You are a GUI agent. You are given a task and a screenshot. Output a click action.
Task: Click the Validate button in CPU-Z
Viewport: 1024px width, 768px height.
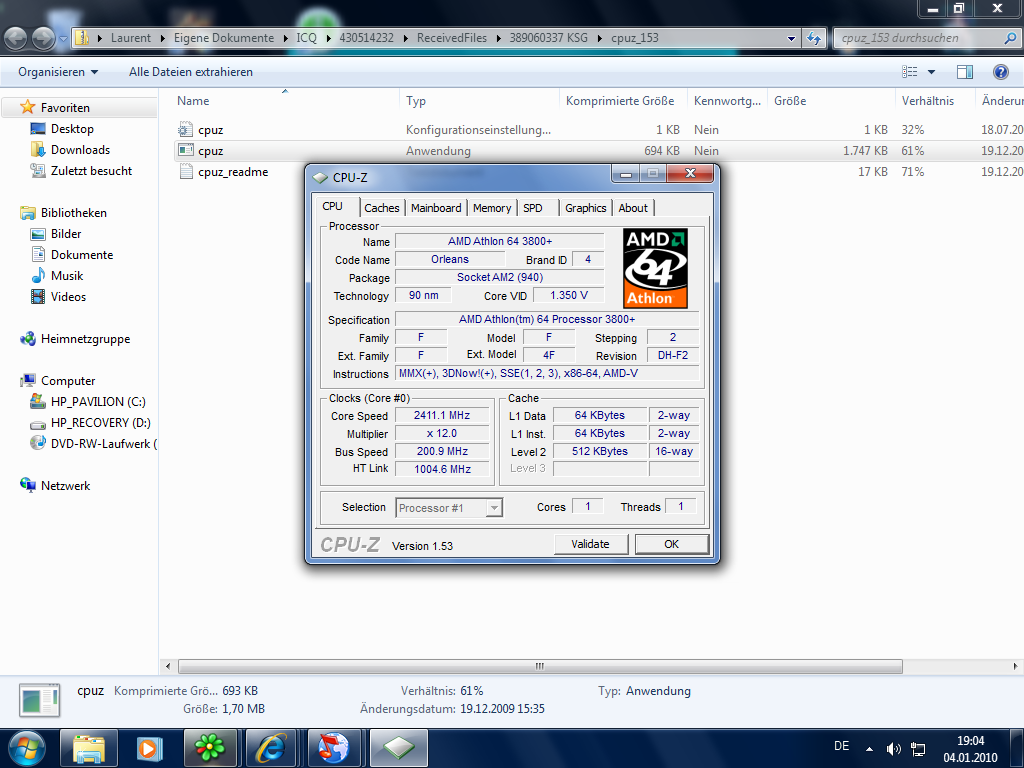(590, 544)
